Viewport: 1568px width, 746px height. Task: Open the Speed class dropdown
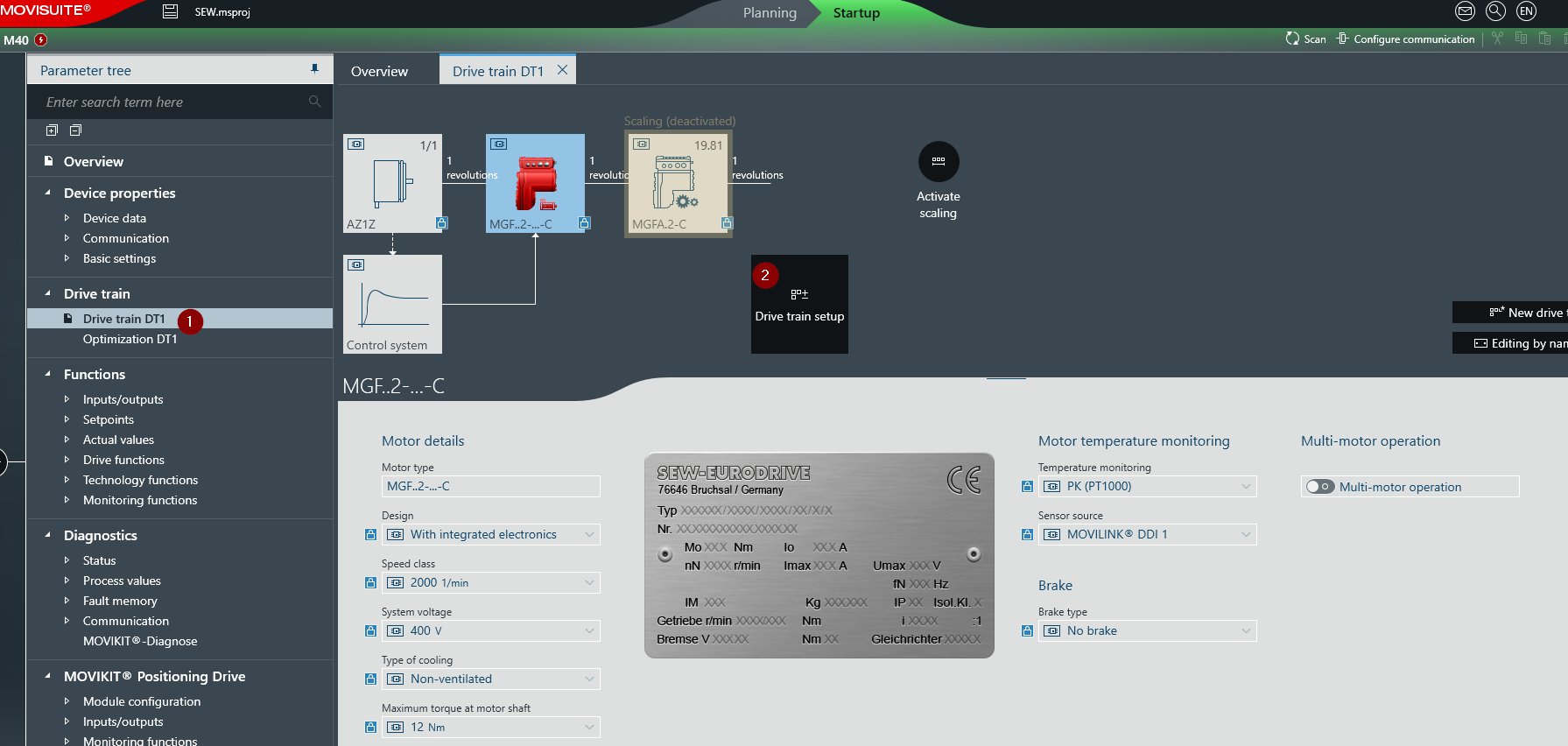pyautogui.click(x=491, y=582)
